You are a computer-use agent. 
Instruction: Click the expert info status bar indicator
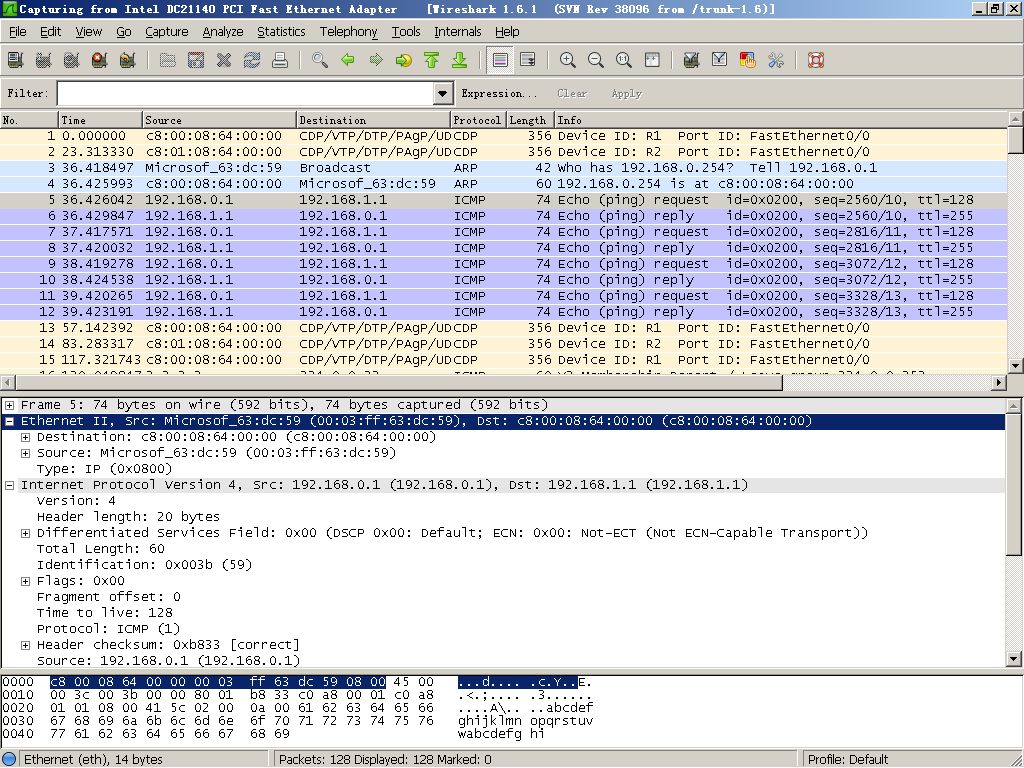[x=10, y=759]
